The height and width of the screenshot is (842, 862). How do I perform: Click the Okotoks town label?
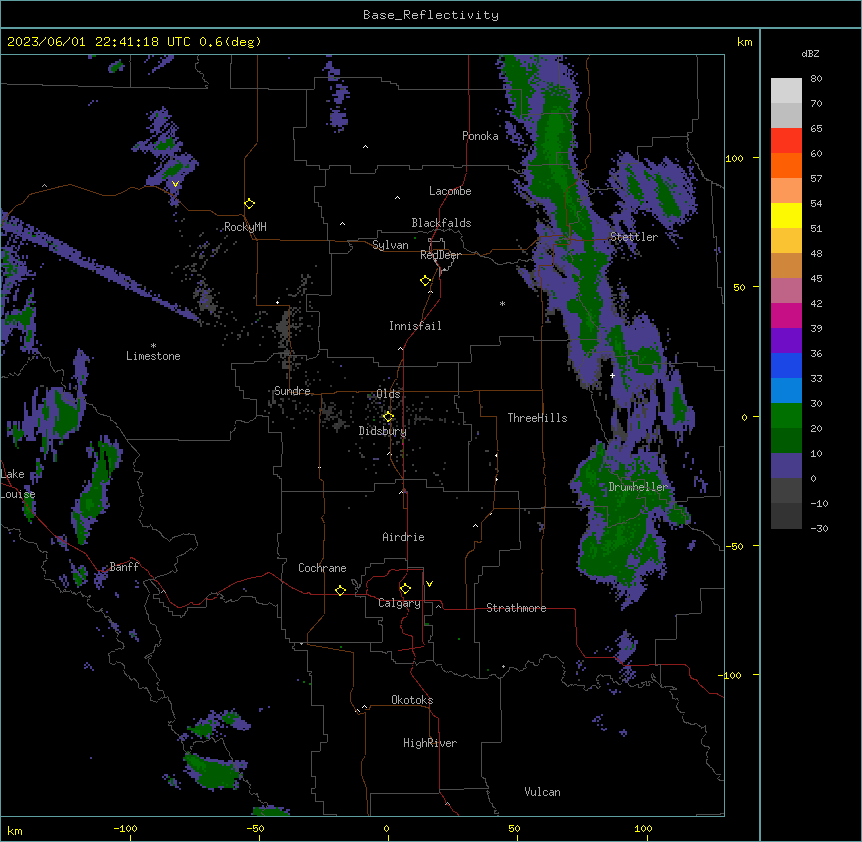pos(412,700)
